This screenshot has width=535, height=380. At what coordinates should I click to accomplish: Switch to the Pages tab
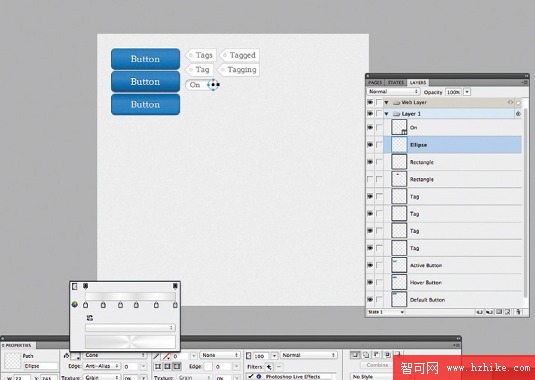375,83
